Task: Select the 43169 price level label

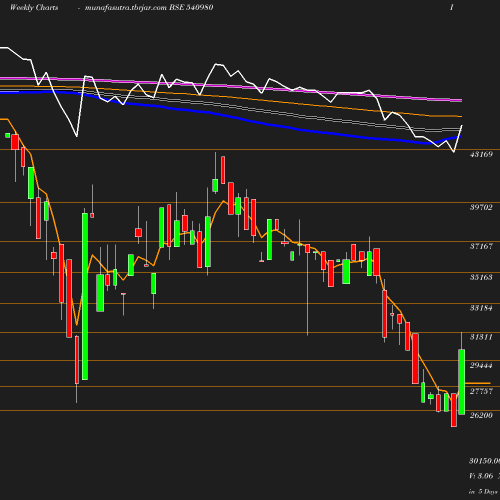Action: (x=481, y=154)
